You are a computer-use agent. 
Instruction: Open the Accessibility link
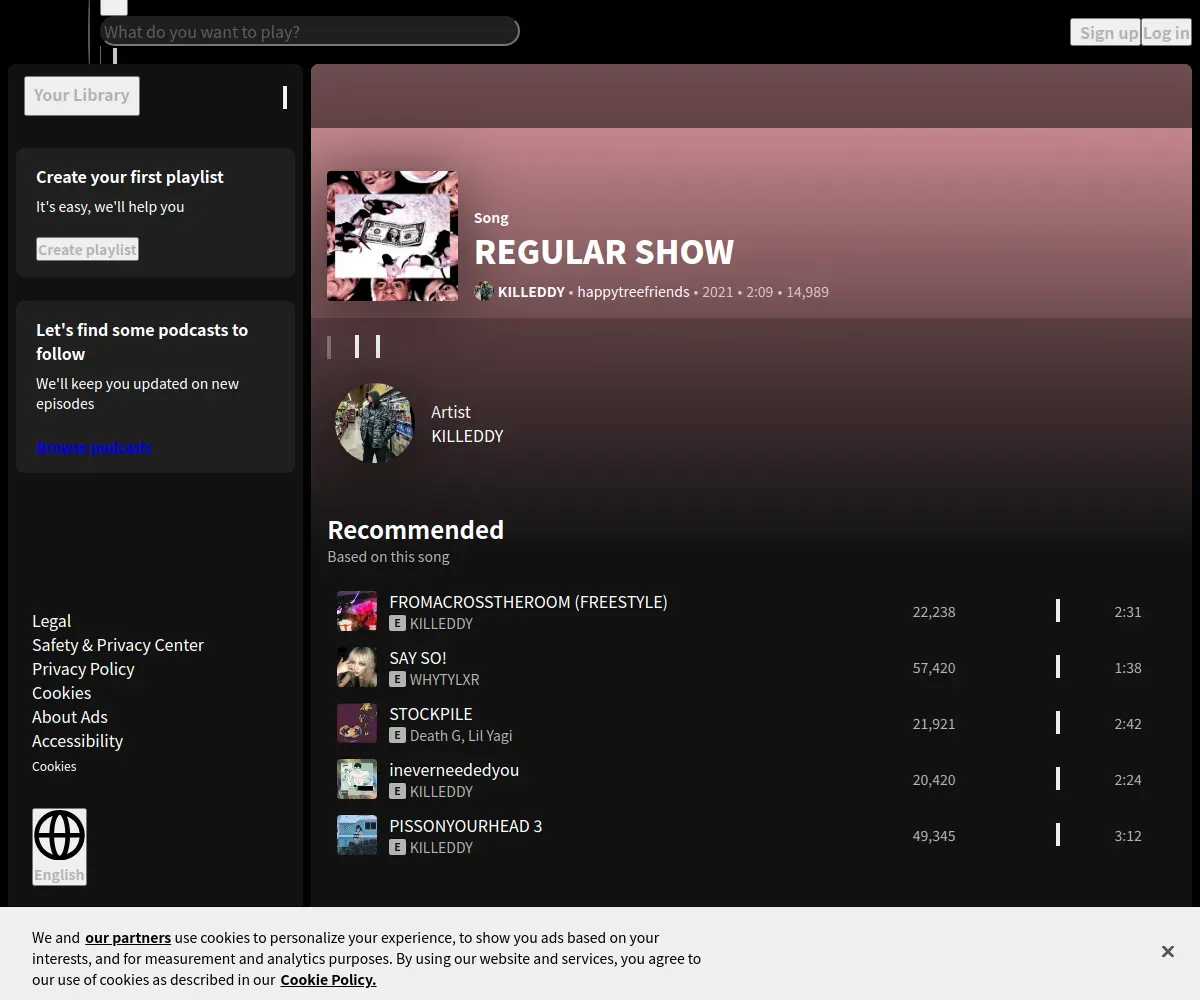click(77, 741)
